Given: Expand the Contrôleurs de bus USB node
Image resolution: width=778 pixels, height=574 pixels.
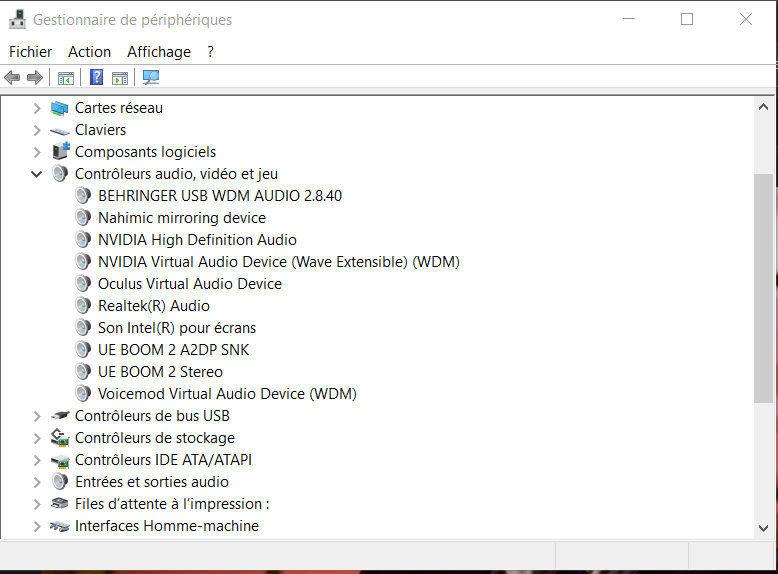Looking at the screenshot, I should point(37,416).
